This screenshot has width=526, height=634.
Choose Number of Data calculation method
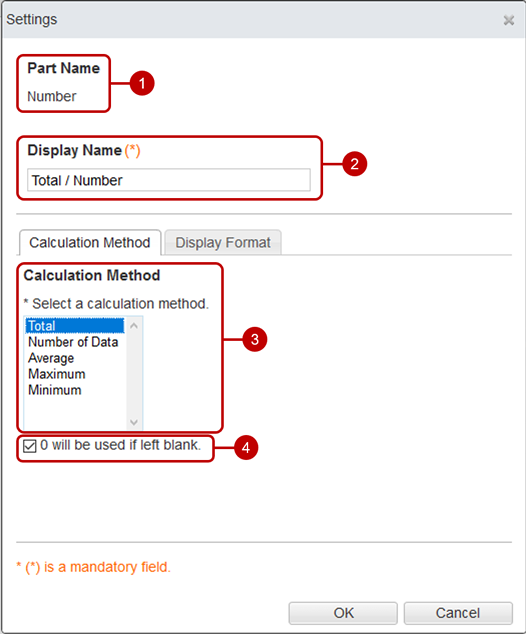75,342
